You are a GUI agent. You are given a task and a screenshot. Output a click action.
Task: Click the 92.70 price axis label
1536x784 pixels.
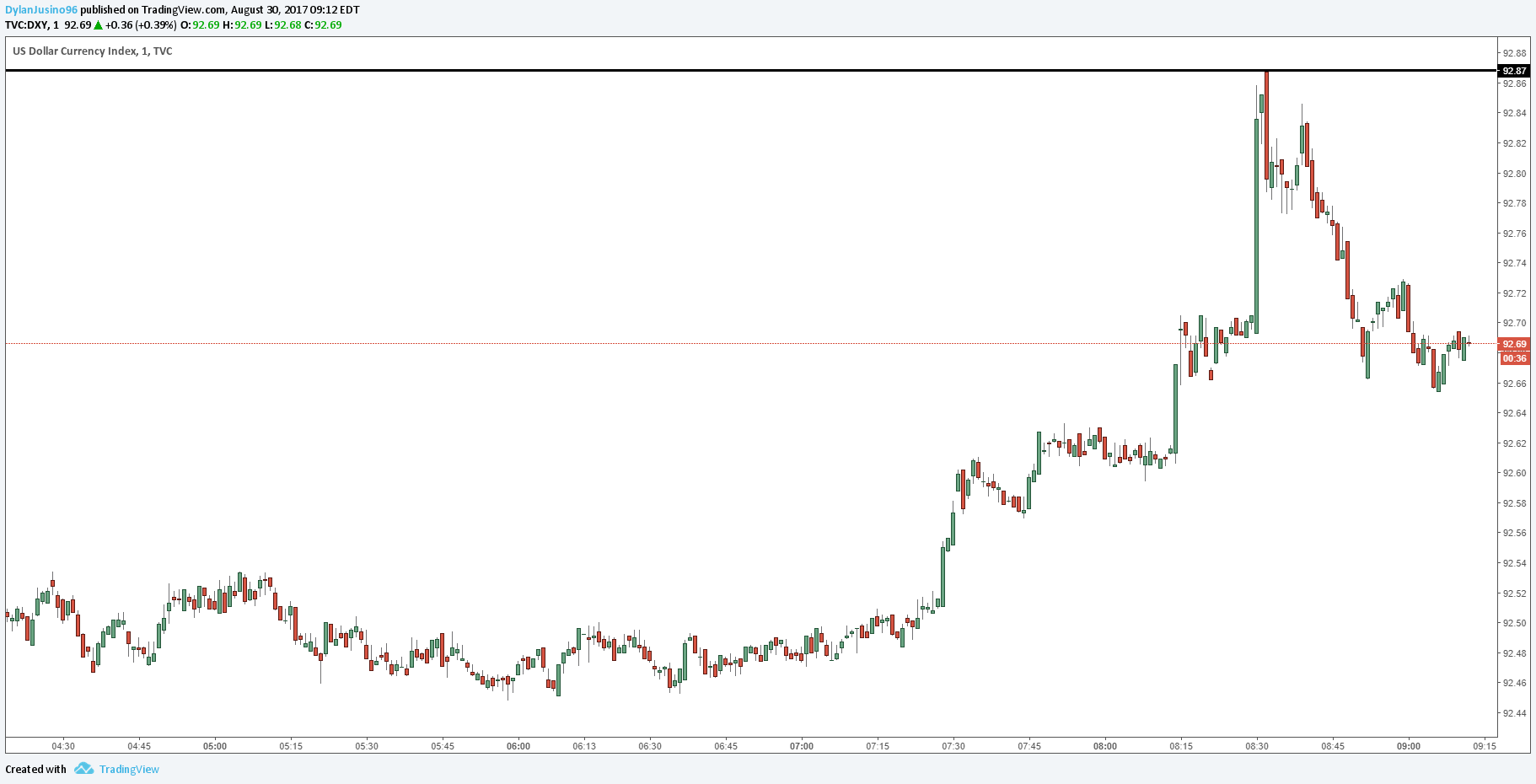point(1514,323)
